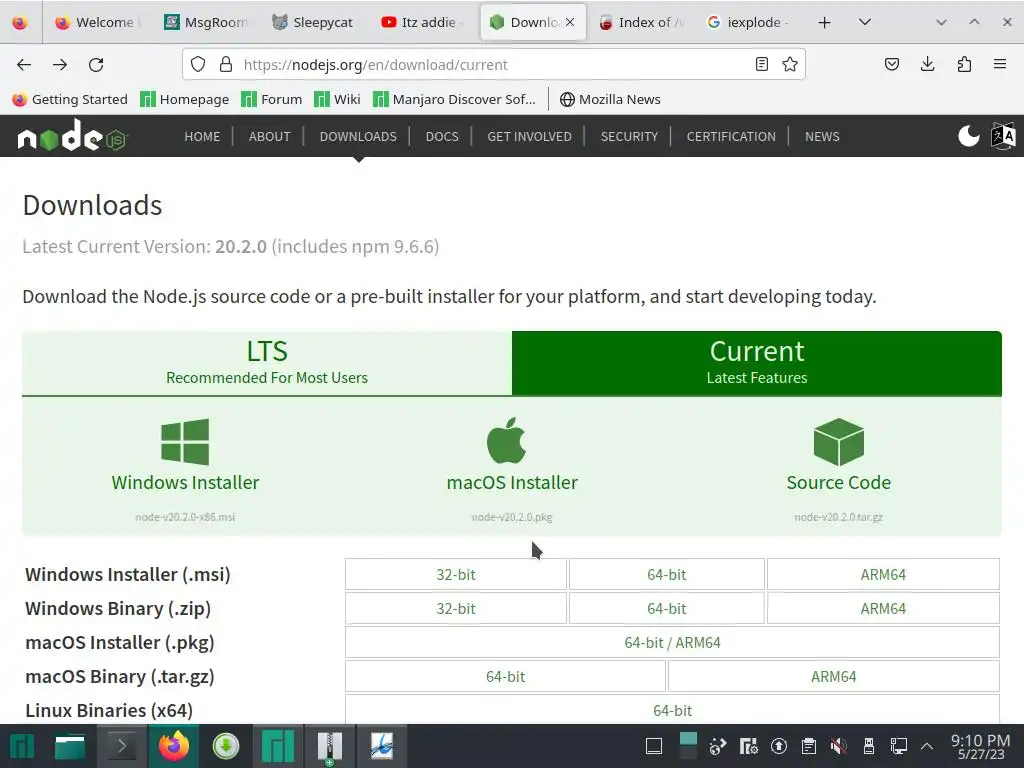Image resolution: width=1024 pixels, height=768 pixels.
Task: Click the forward navigation arrow
Action: 60,65
